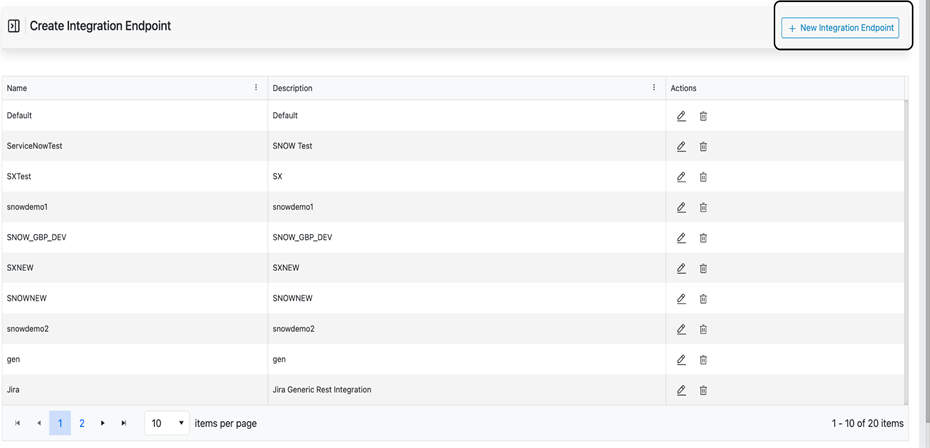Open the Name column options menu
The width and height of the screenshot is (930, 448).
(256, 88)
